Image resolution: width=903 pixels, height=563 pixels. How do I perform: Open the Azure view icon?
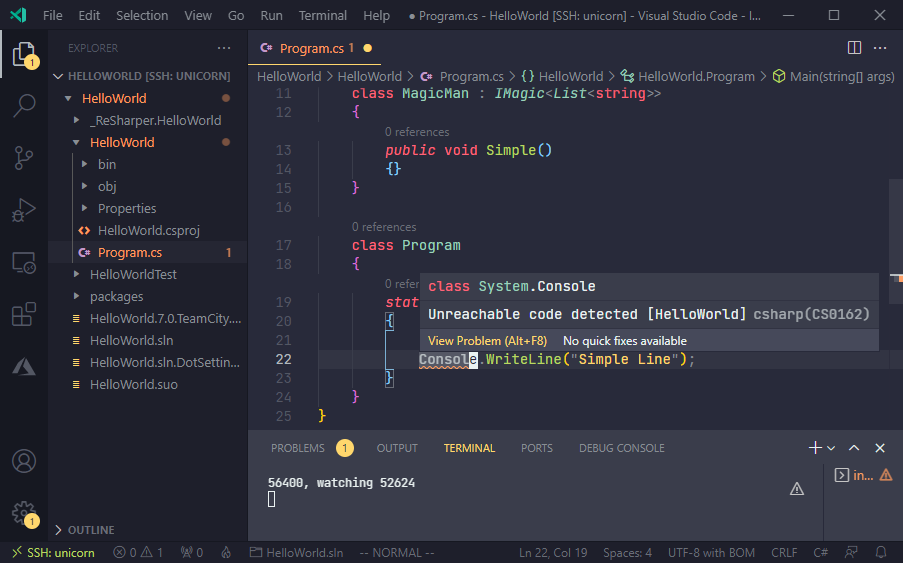coord(24,367)
